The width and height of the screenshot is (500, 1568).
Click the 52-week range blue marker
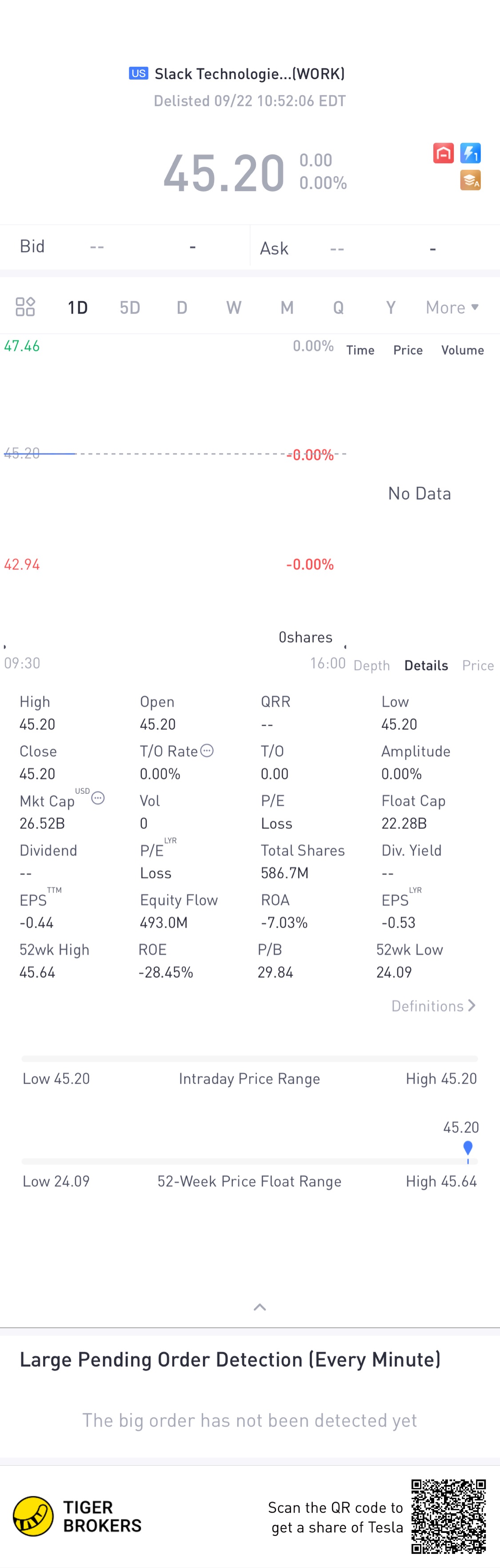[467, 1148]
